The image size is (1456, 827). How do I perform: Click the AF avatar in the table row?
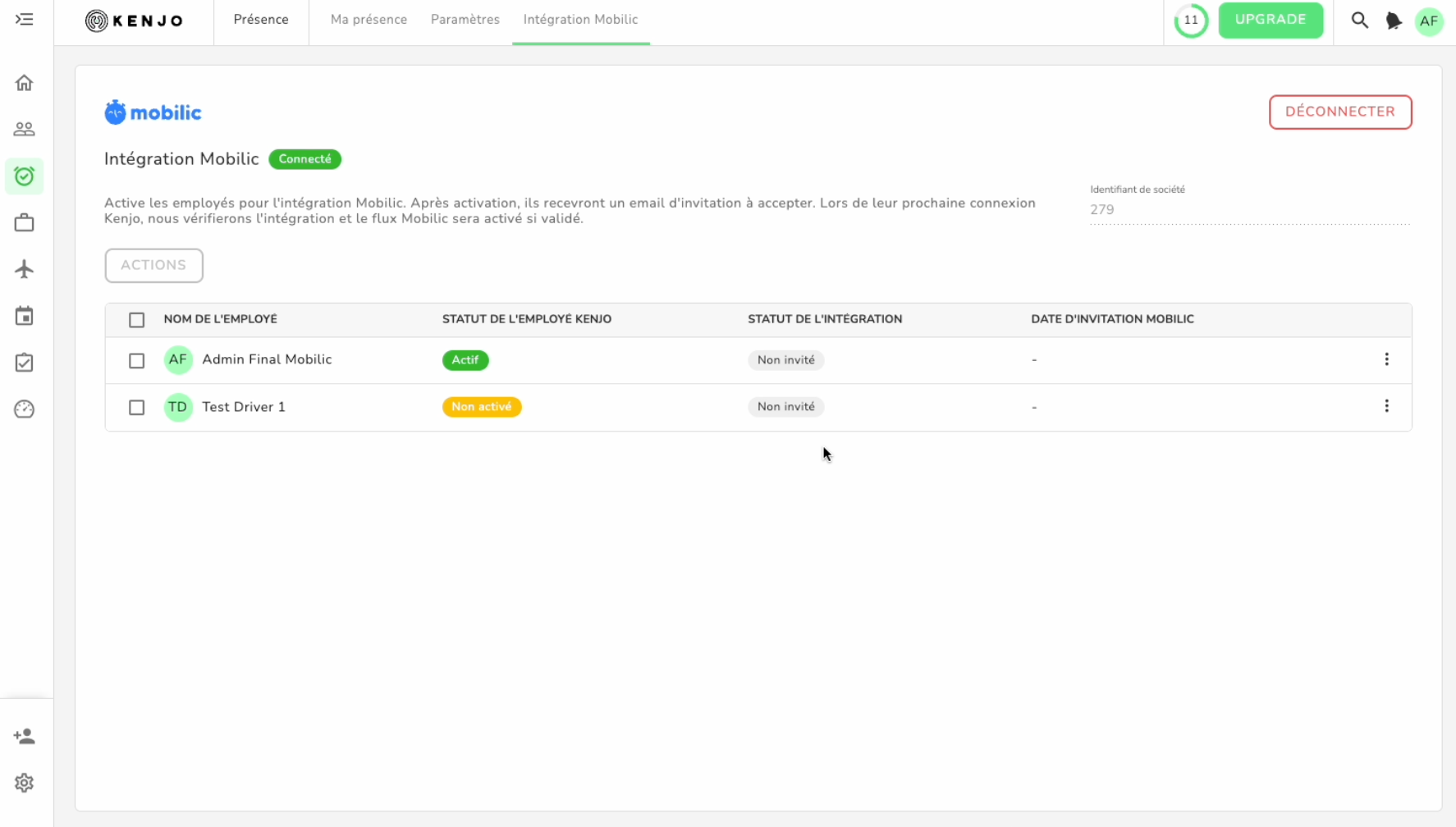pyautogui.click(x=178, y=359)
